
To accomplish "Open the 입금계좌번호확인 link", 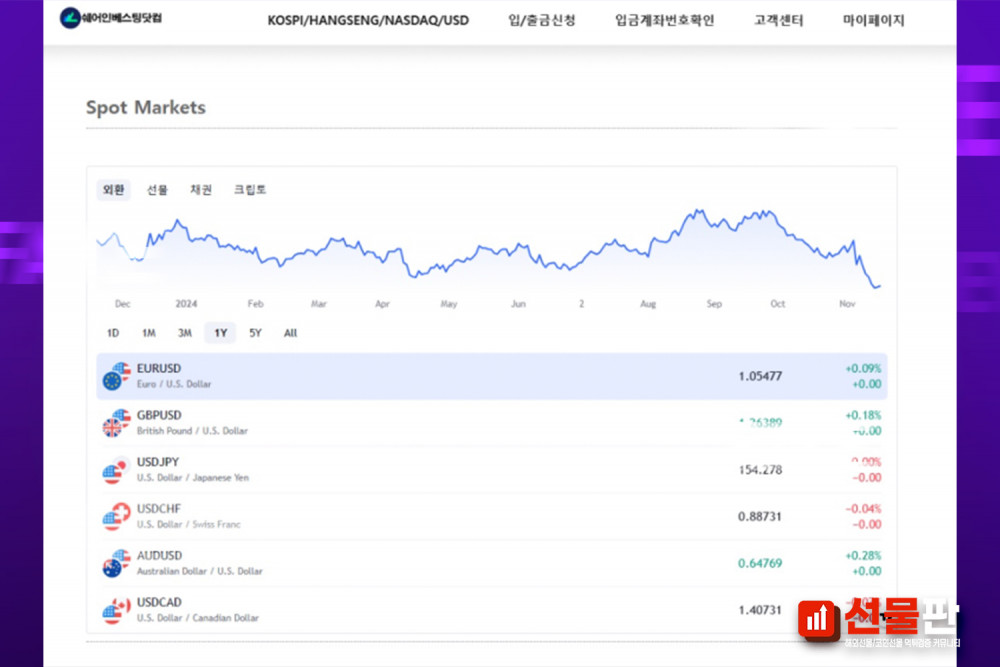I will pos(665,20).
